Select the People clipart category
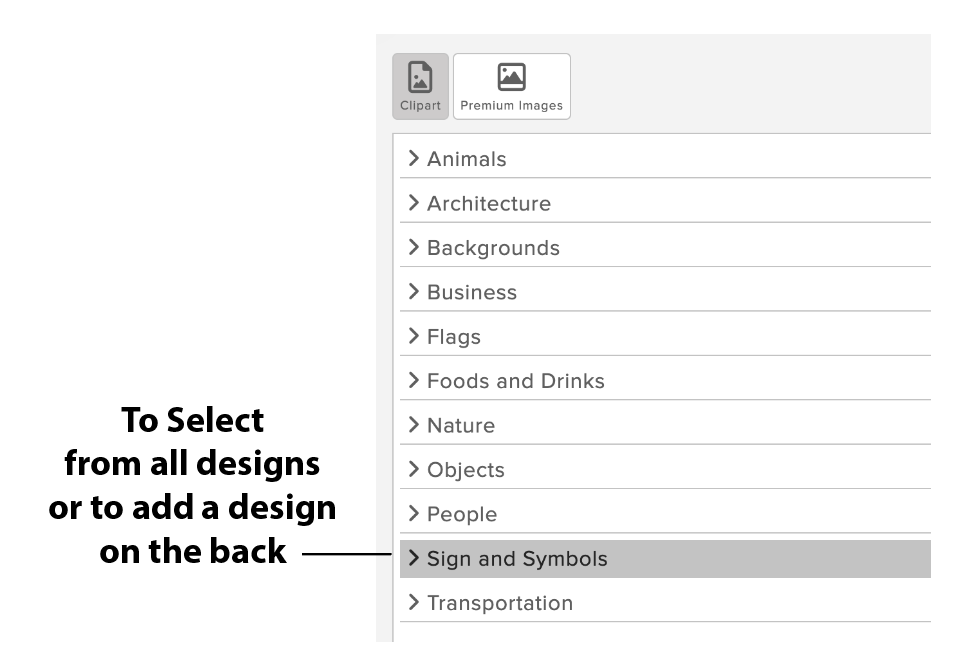 [x=462, y=514]
